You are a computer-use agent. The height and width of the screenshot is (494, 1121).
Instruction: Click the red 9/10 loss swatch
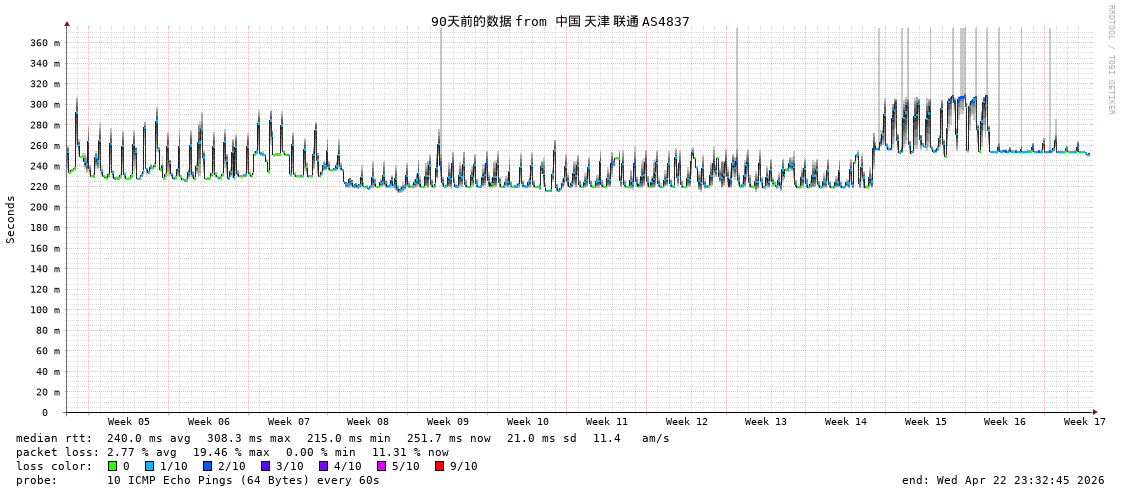[439, 466]
